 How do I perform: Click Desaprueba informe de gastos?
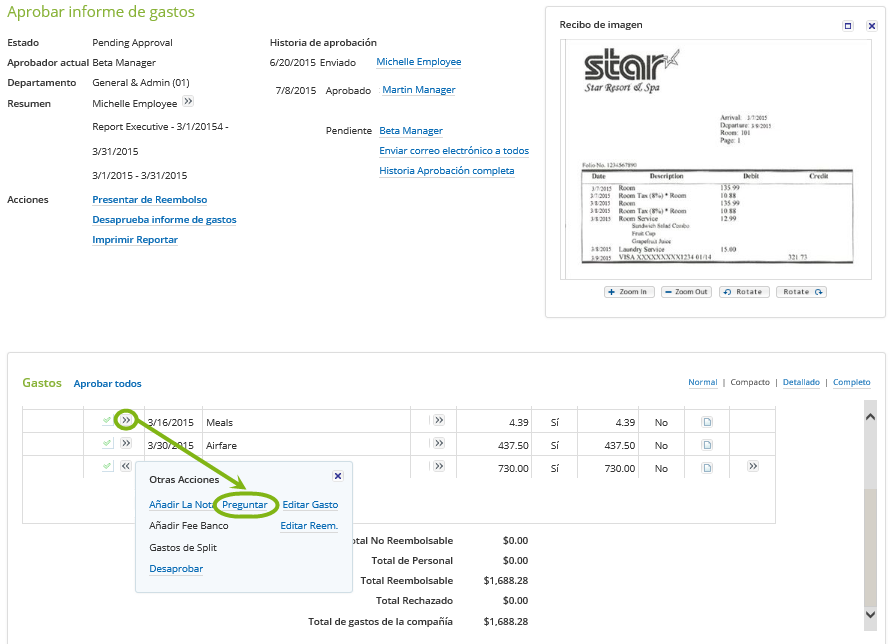point(164,220)
